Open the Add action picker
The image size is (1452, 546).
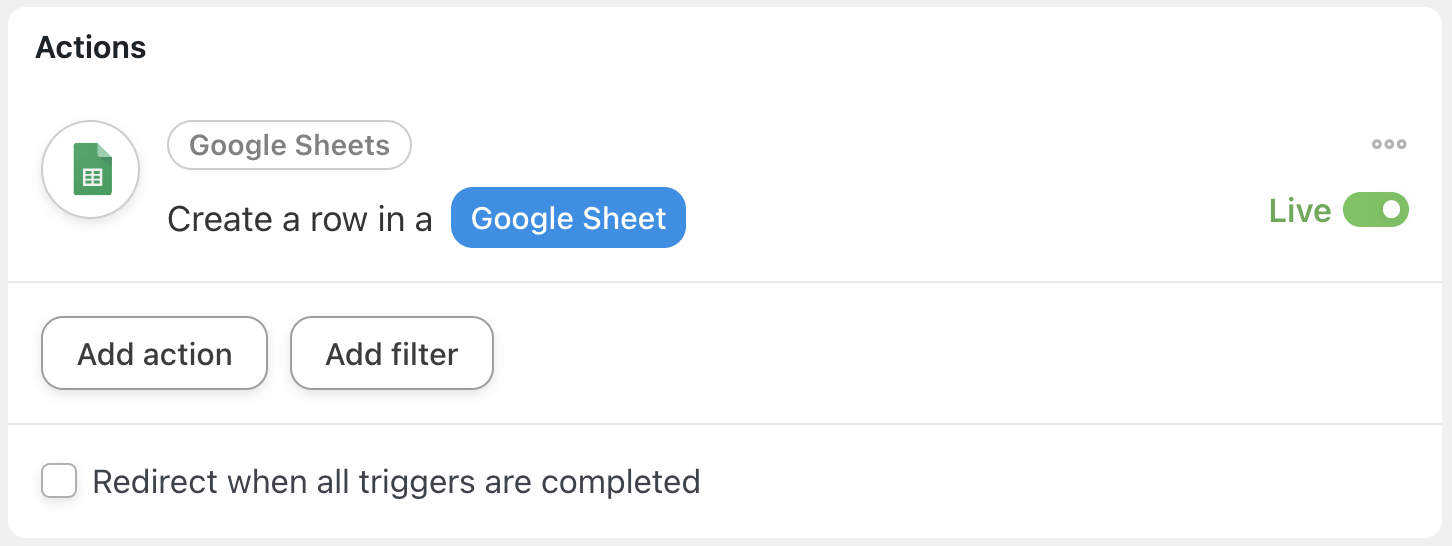(155, 353)
